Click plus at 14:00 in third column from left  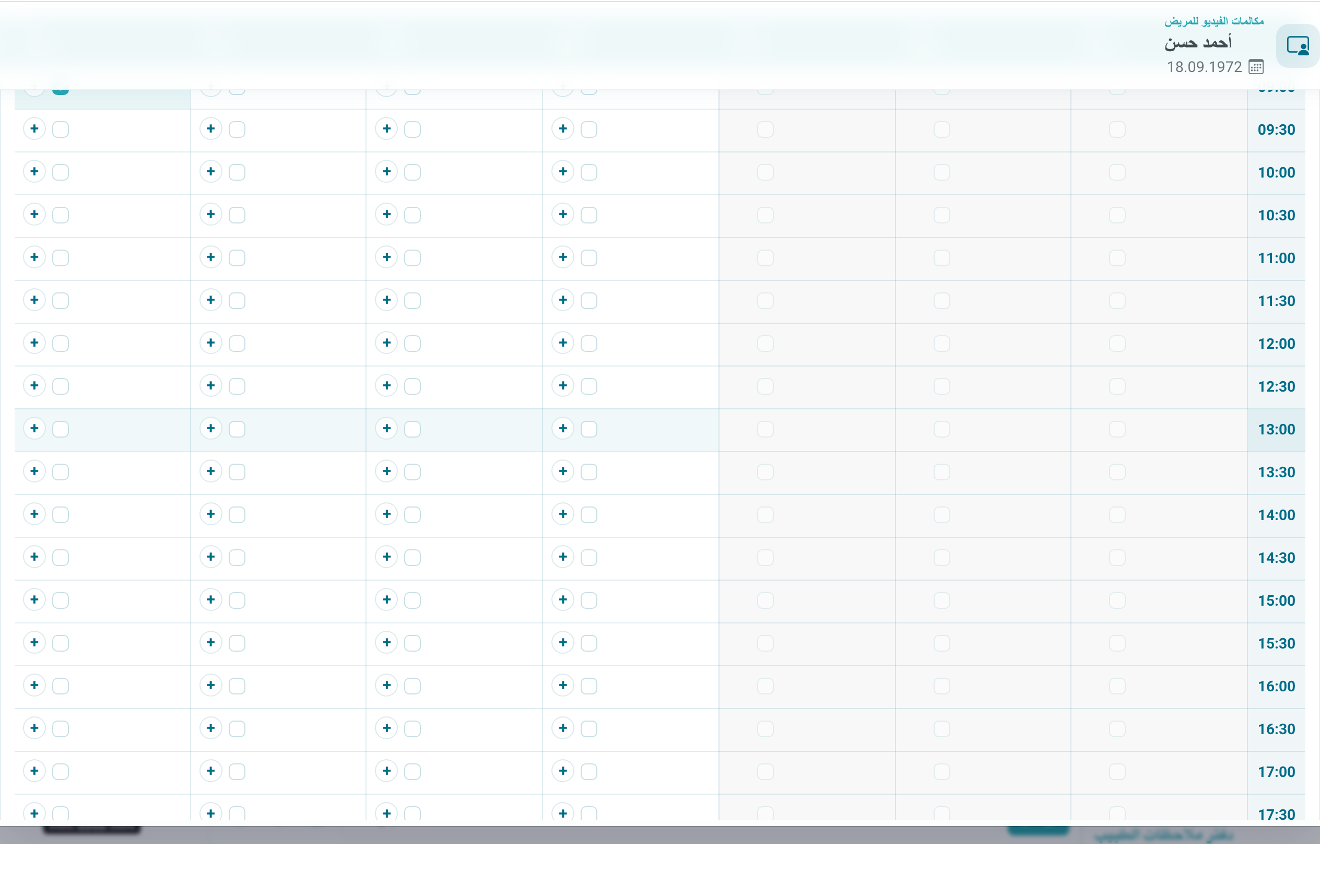point(387,514)
